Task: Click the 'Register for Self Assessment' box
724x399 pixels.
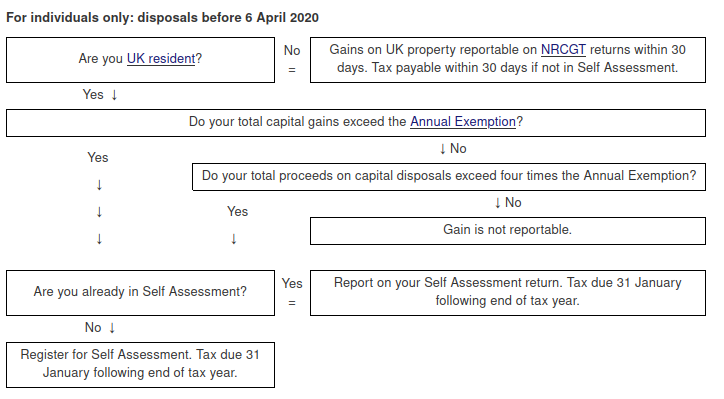Action: pyautogui.click(x=140, y=365)
